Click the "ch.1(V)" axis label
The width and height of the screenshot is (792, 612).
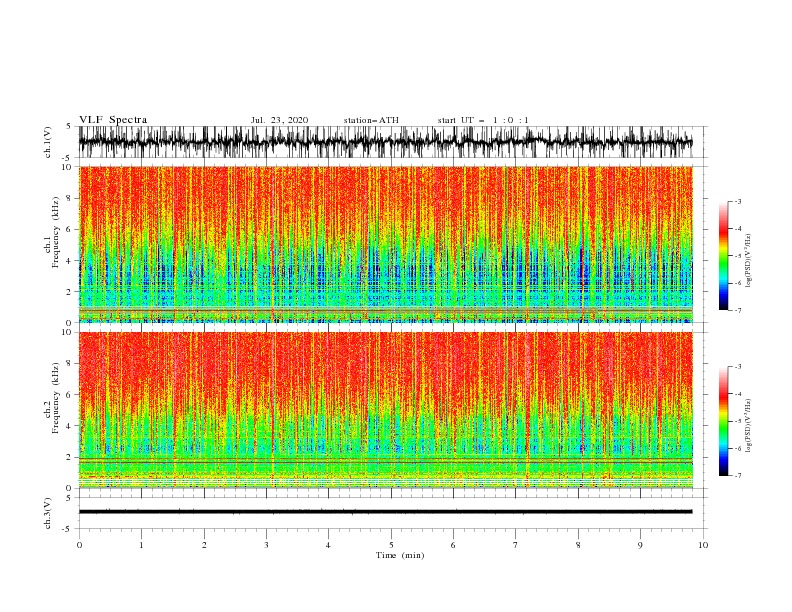point(48,142)
